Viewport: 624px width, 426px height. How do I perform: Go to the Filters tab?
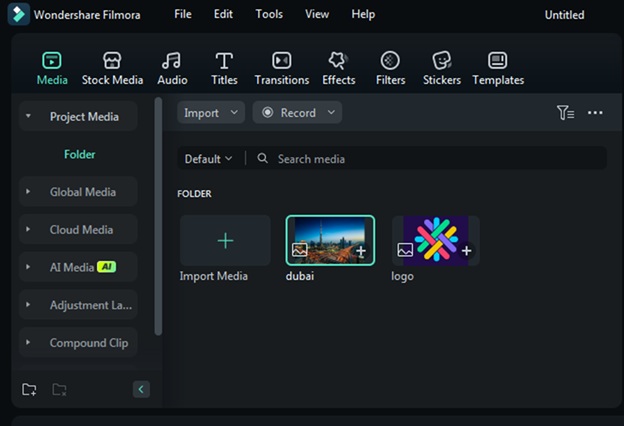pos(390,68)
